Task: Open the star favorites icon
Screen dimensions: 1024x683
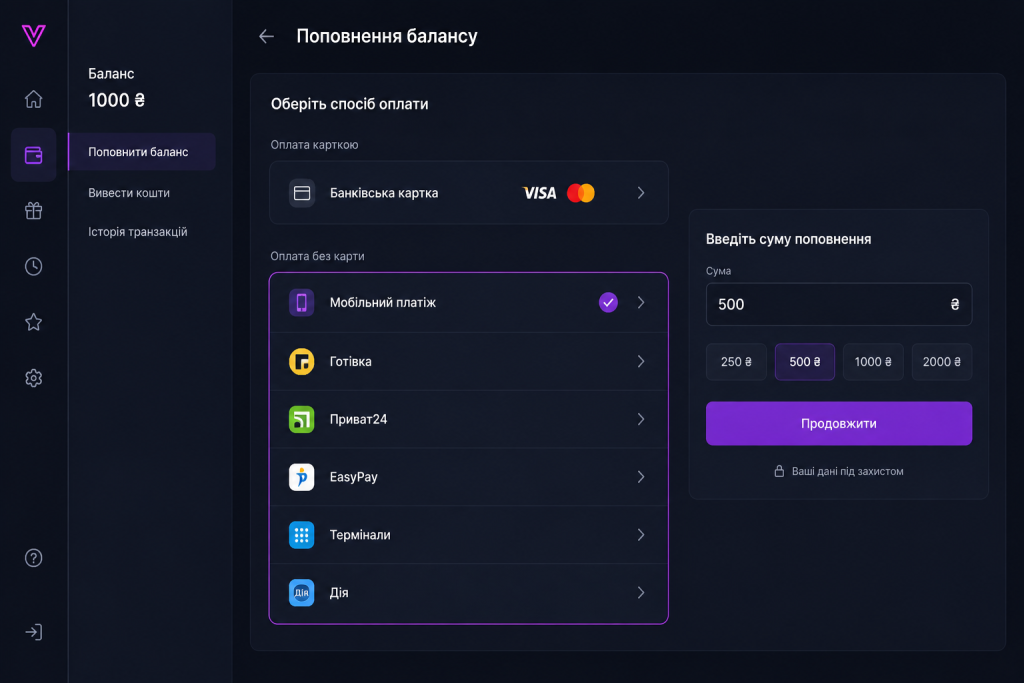Action: pyautogui.click(x=33, y=322)
